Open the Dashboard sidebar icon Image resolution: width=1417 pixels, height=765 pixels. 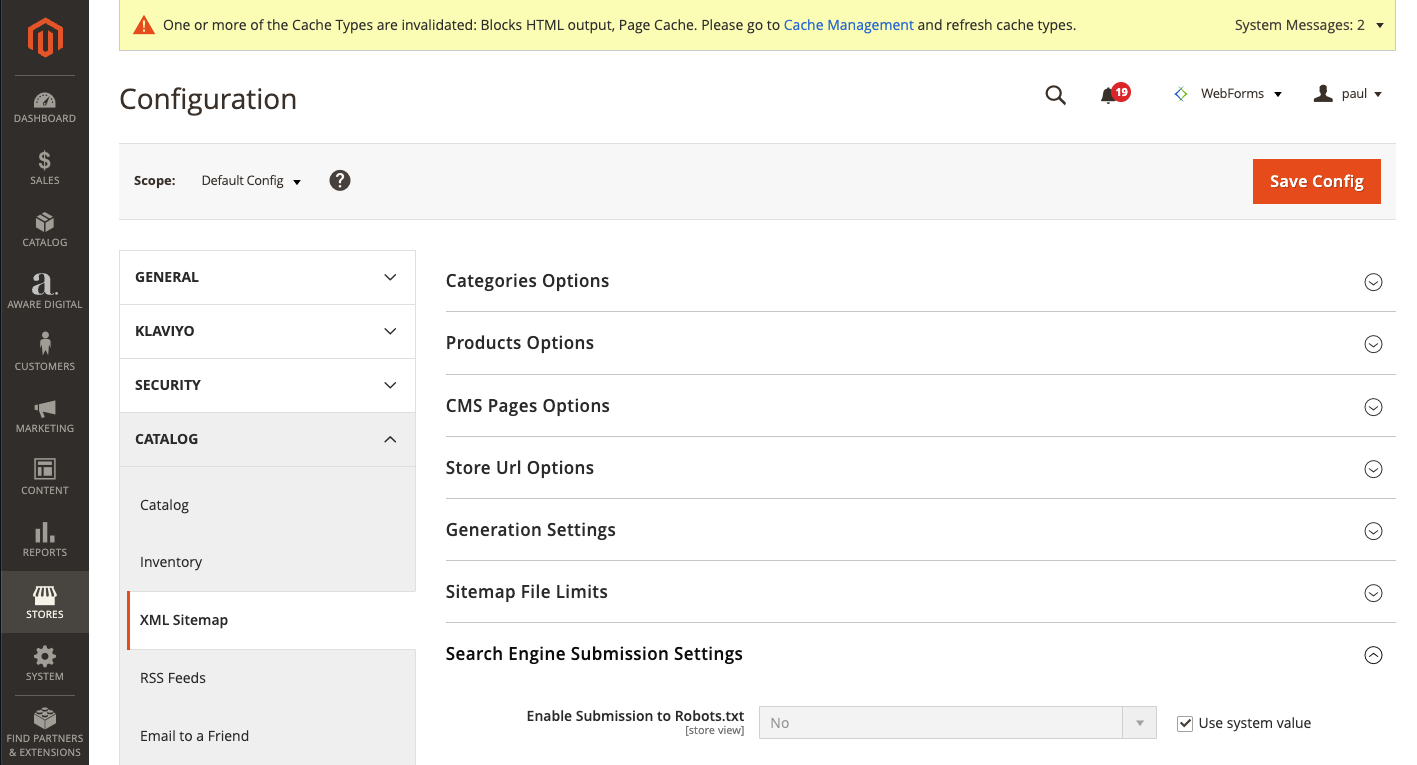coord(44,108)
